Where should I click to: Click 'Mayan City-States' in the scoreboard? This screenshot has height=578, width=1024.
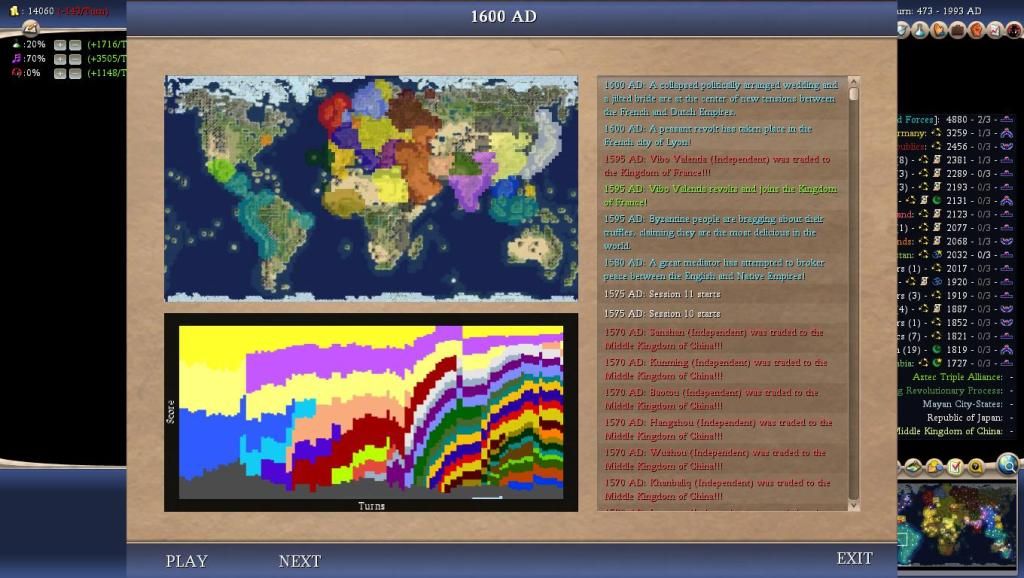tap(963, 404)
